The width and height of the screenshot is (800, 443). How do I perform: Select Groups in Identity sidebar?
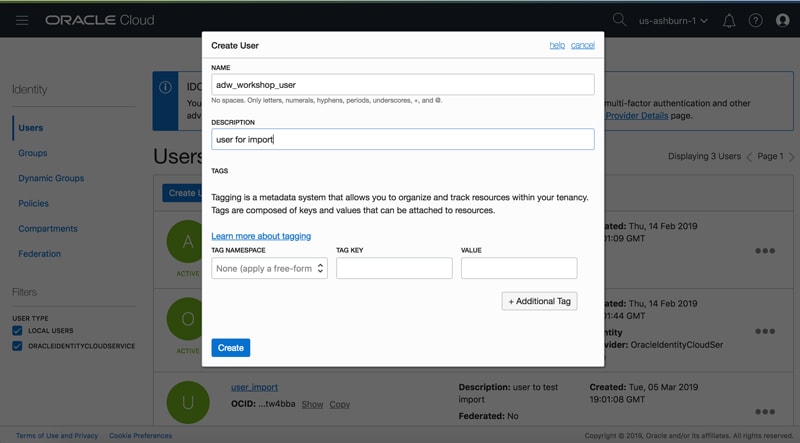[x=33, y=153]
